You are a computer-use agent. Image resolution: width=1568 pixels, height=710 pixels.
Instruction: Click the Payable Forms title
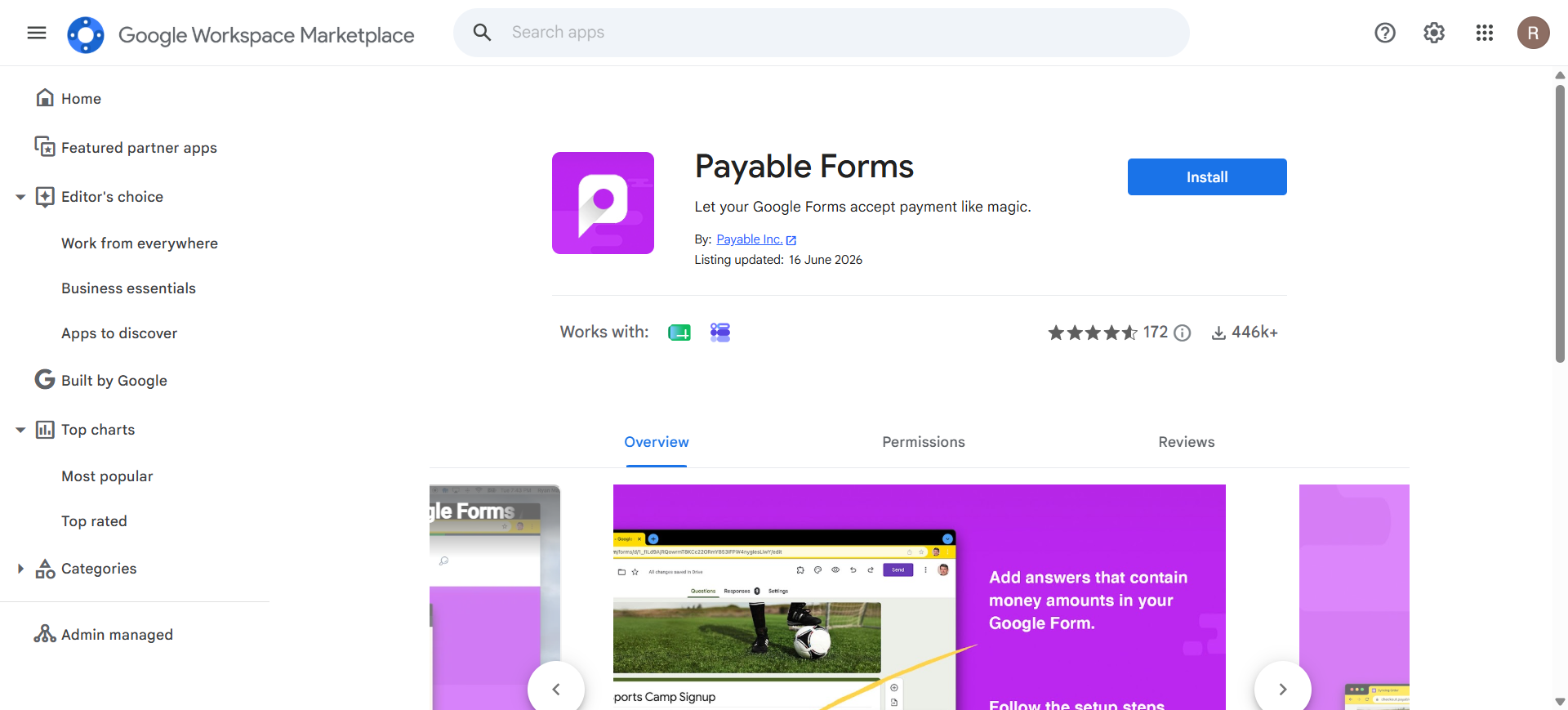tap(804, 167)
